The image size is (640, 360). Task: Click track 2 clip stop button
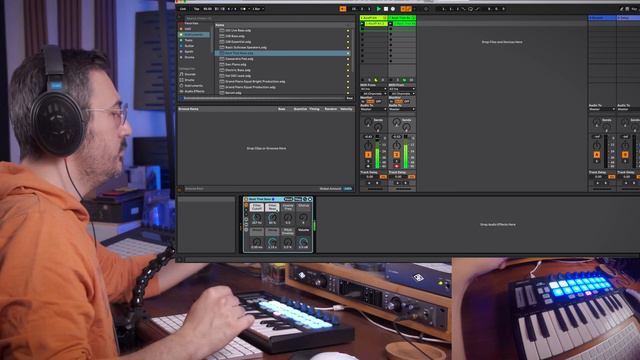coord(391,80)
